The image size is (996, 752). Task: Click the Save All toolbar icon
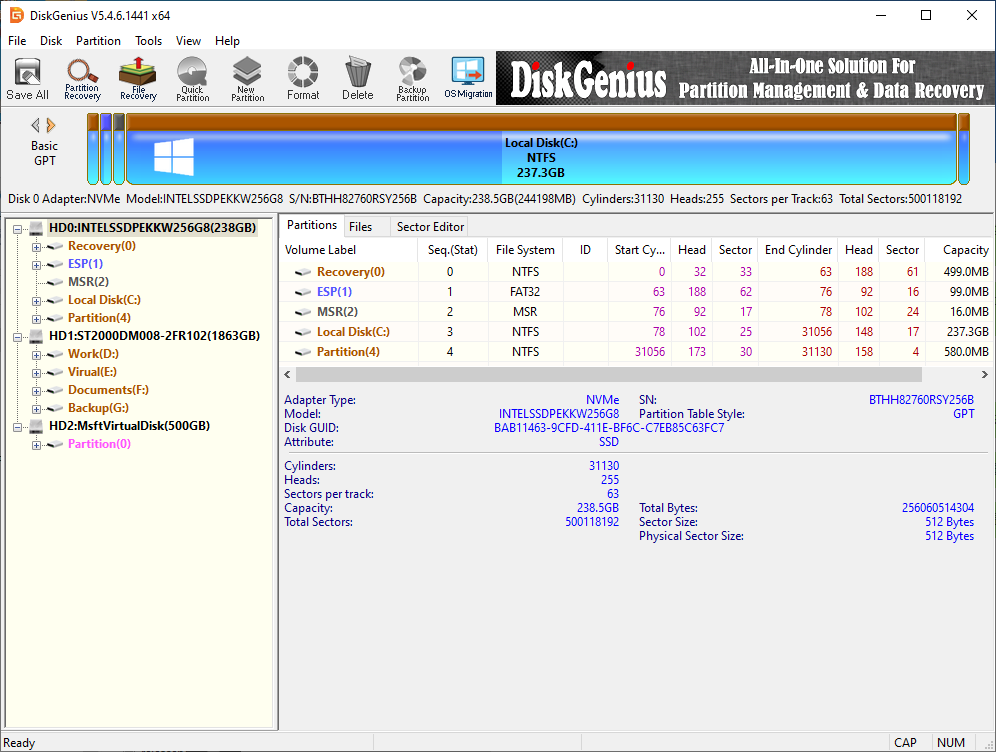click(x=27, y=78)
